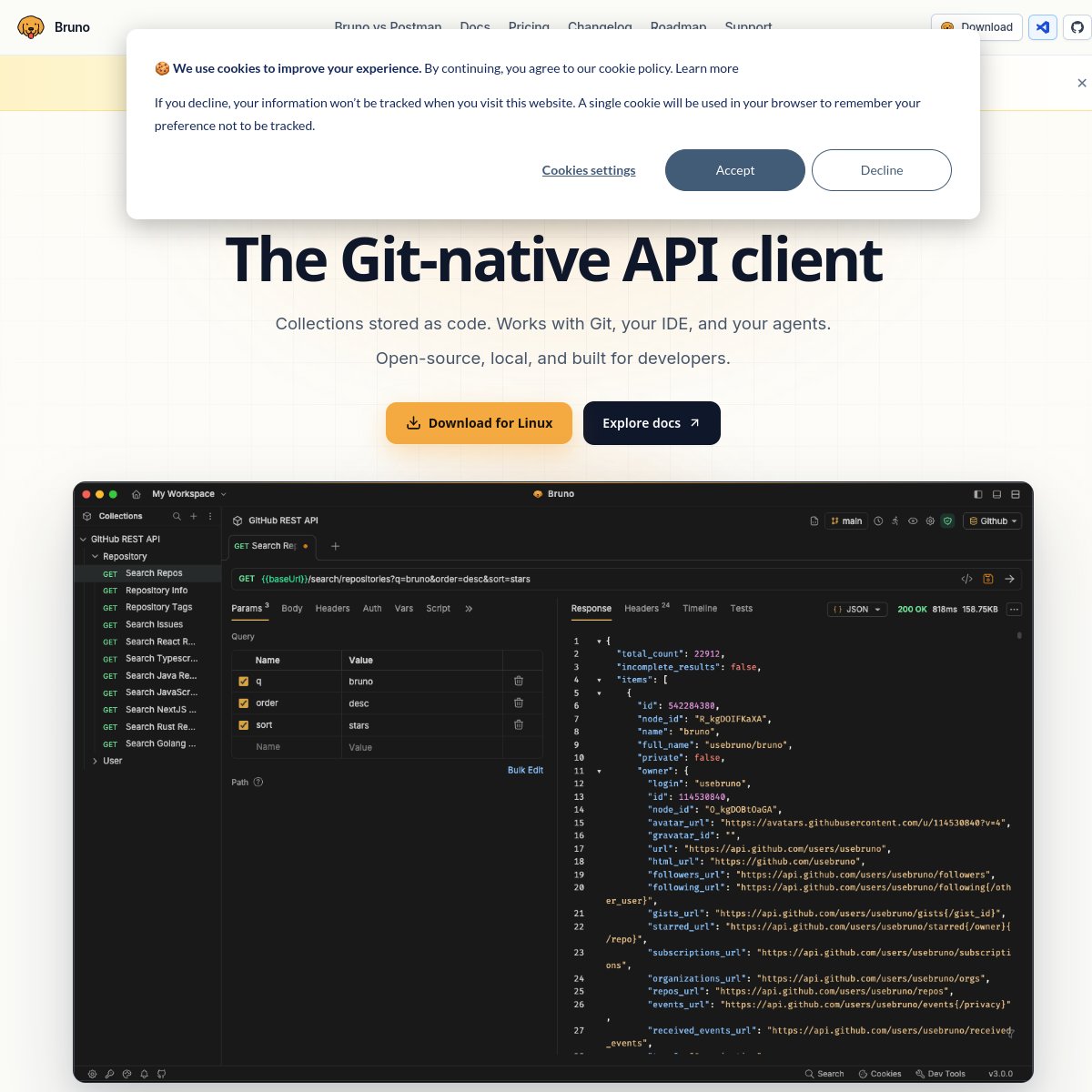Image resolution: width=1092 pixels, height=1092 pixels.
Task: Click generate code icon in URL bar
Action: point(966,579)
